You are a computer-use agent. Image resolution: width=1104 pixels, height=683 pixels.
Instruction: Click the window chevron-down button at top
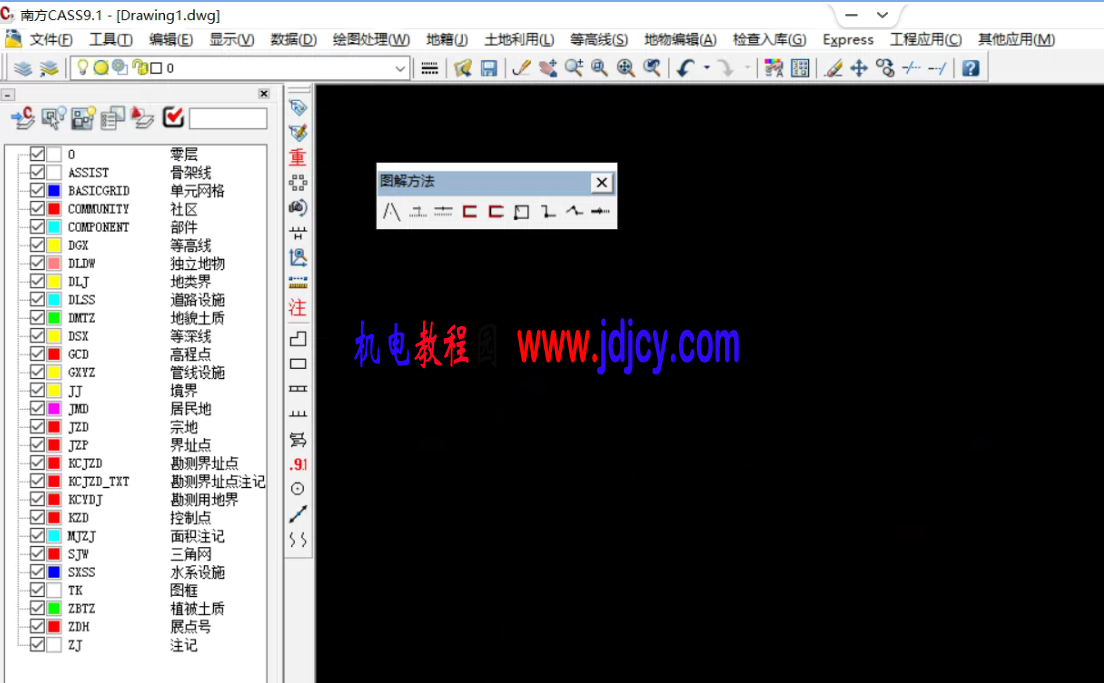[882, 15]
